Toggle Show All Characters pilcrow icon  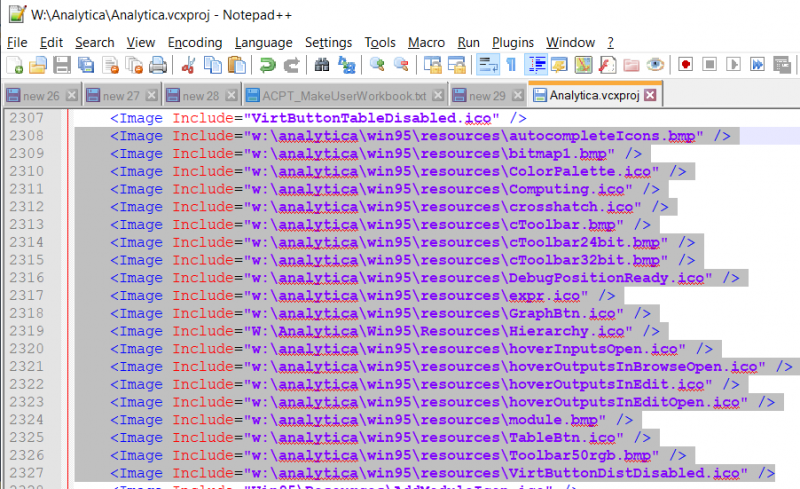pos(511,65)
